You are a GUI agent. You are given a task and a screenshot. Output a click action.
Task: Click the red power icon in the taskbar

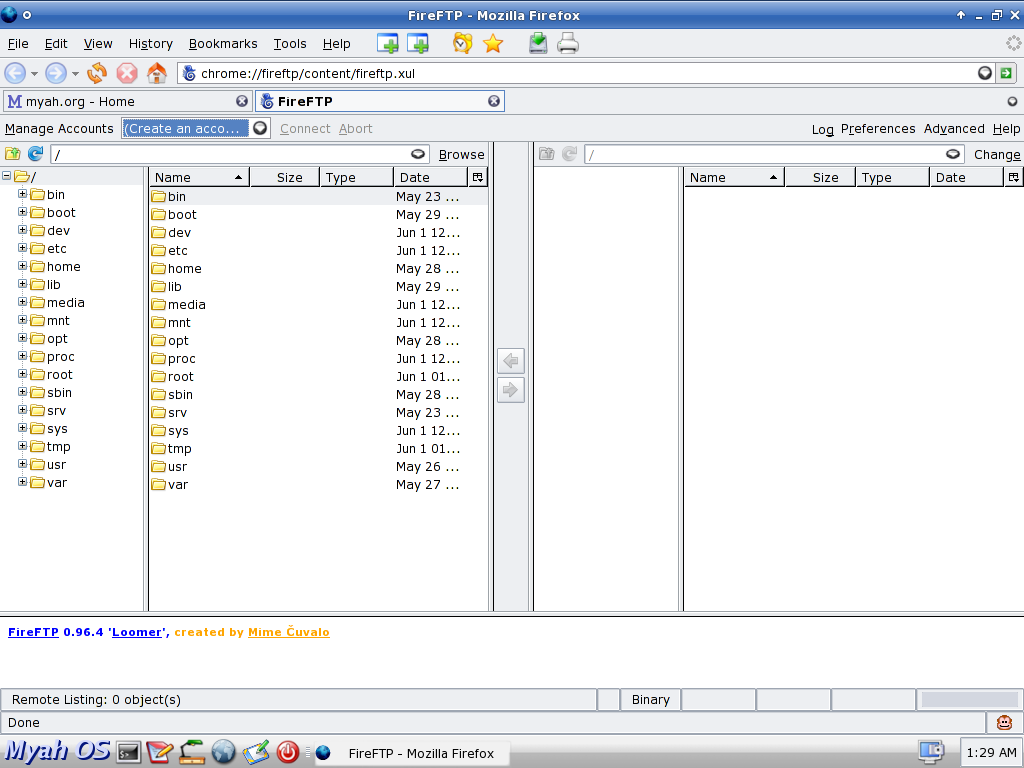(x=287, y=752)
